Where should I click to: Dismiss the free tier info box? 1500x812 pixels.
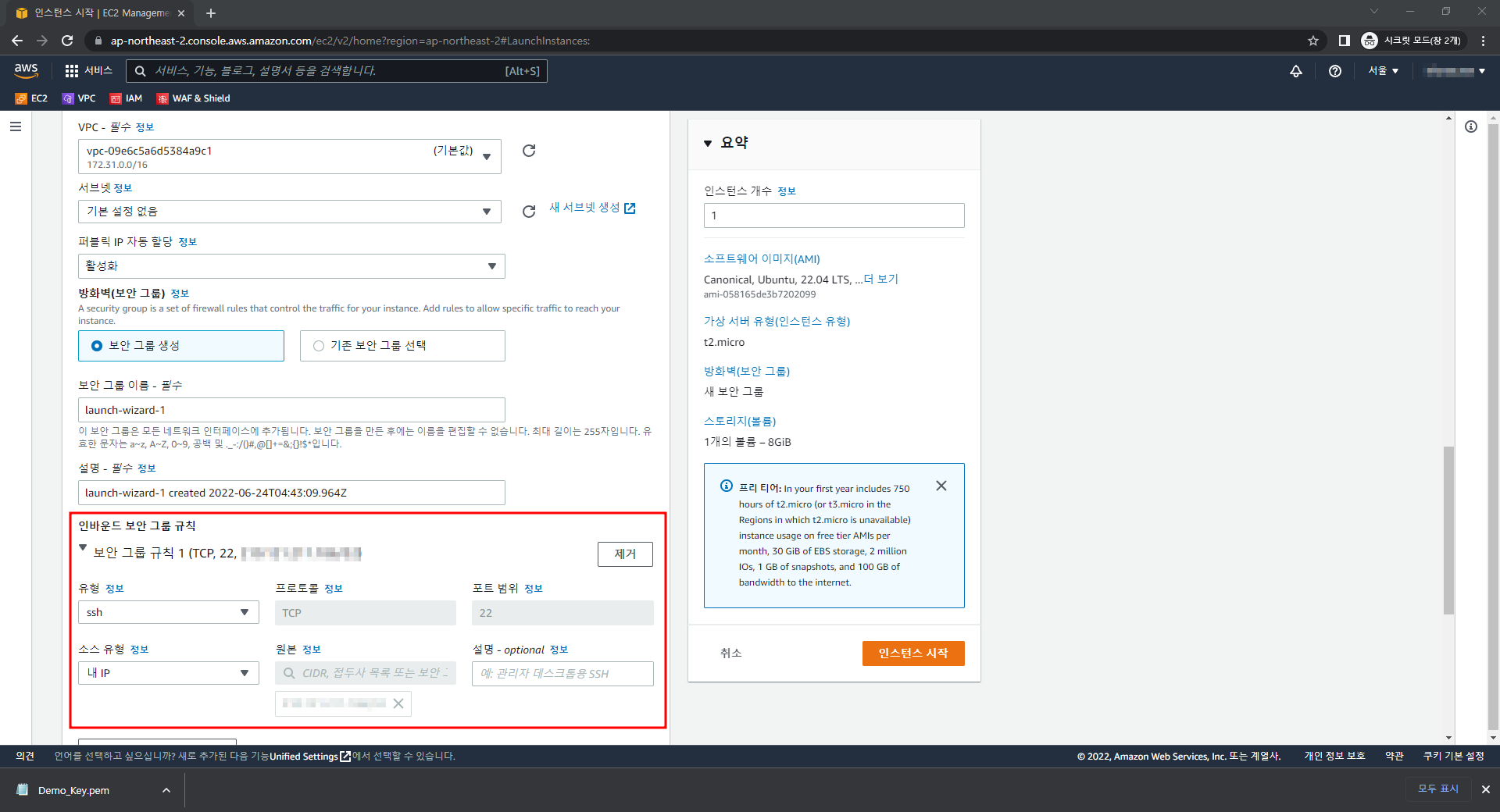coord(941,486)
